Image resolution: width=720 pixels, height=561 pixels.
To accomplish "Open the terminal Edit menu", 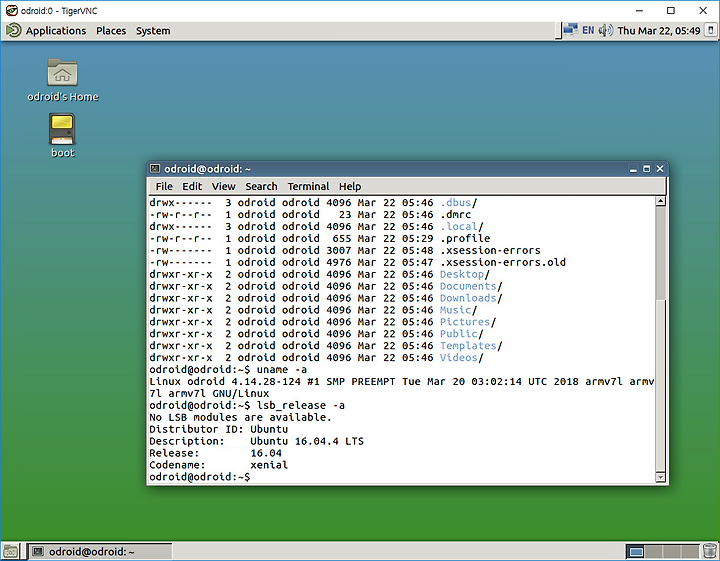I will (x=192, y=186).
